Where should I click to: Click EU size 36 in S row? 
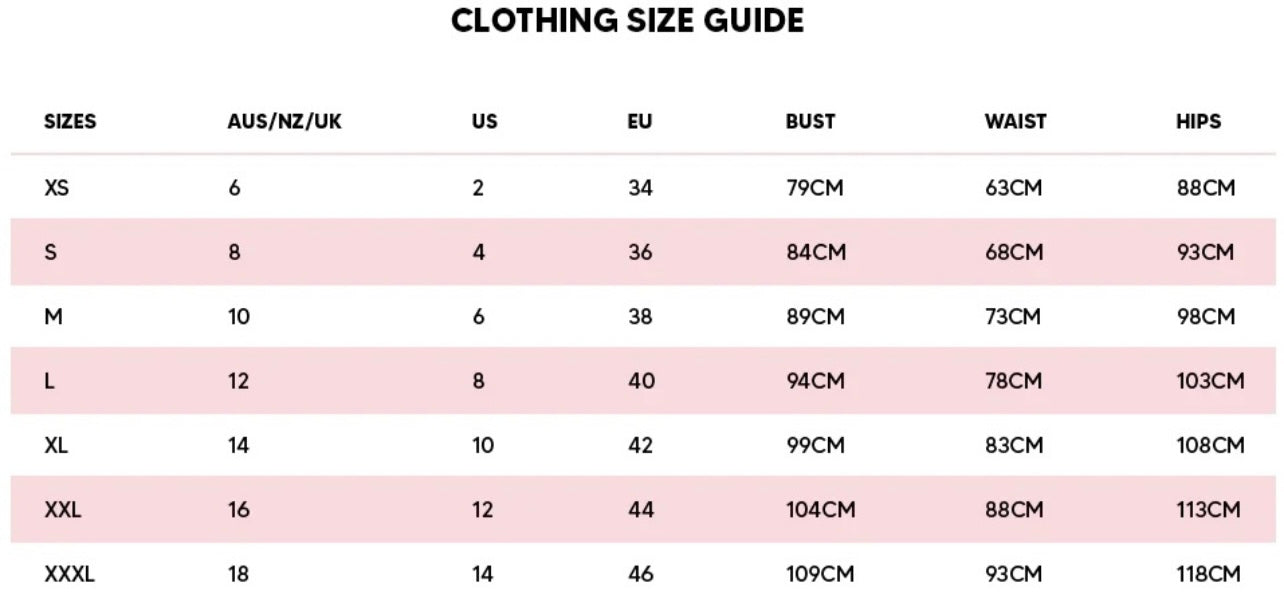(x=640, y=252)
